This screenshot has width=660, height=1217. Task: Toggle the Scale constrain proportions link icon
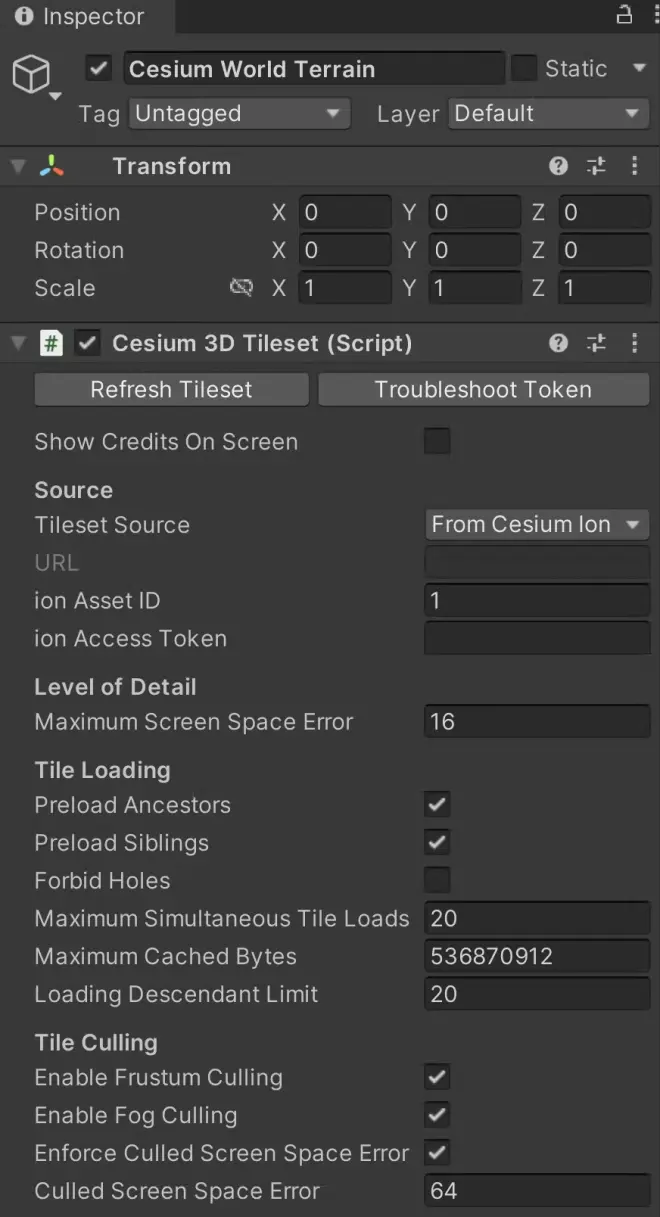click(241, 288)
